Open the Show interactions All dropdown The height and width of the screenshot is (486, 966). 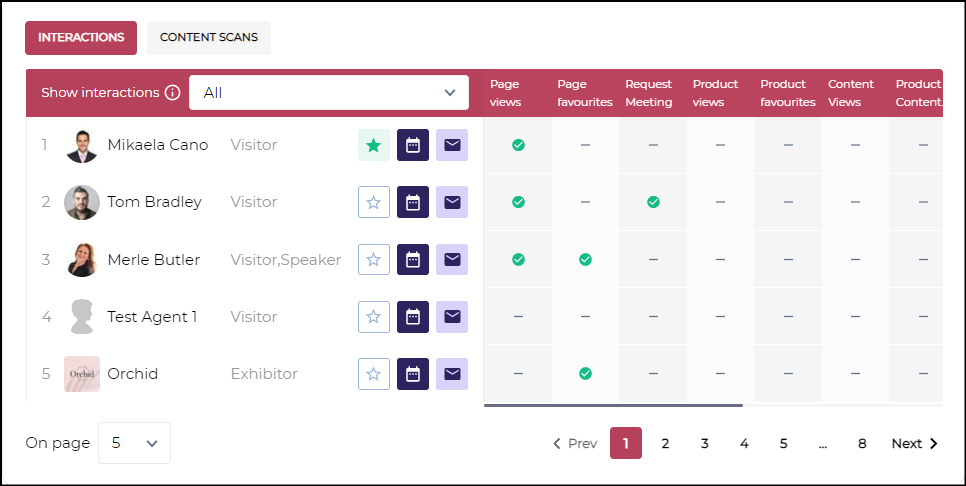pyautogui.click(x=329, y=93)
